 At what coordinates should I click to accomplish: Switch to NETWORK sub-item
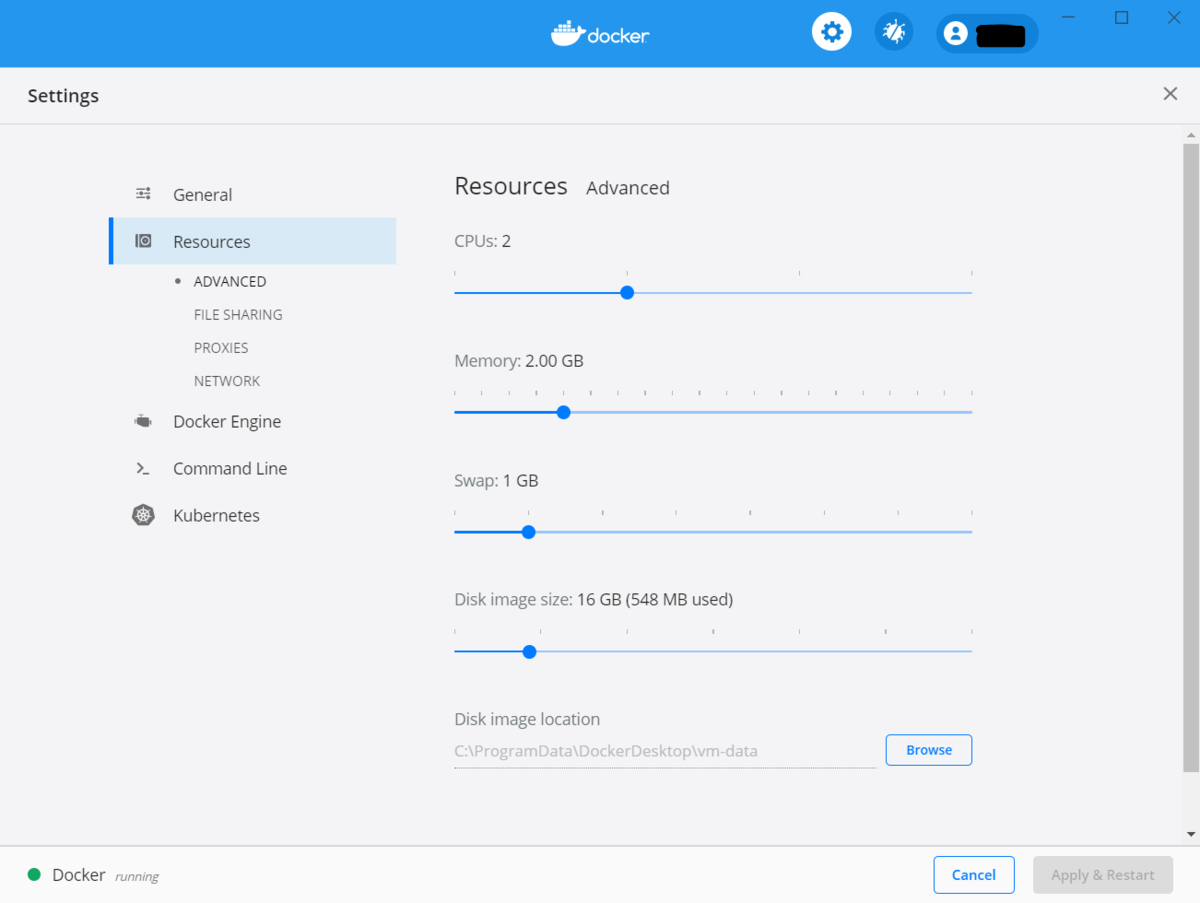point(227,380)
